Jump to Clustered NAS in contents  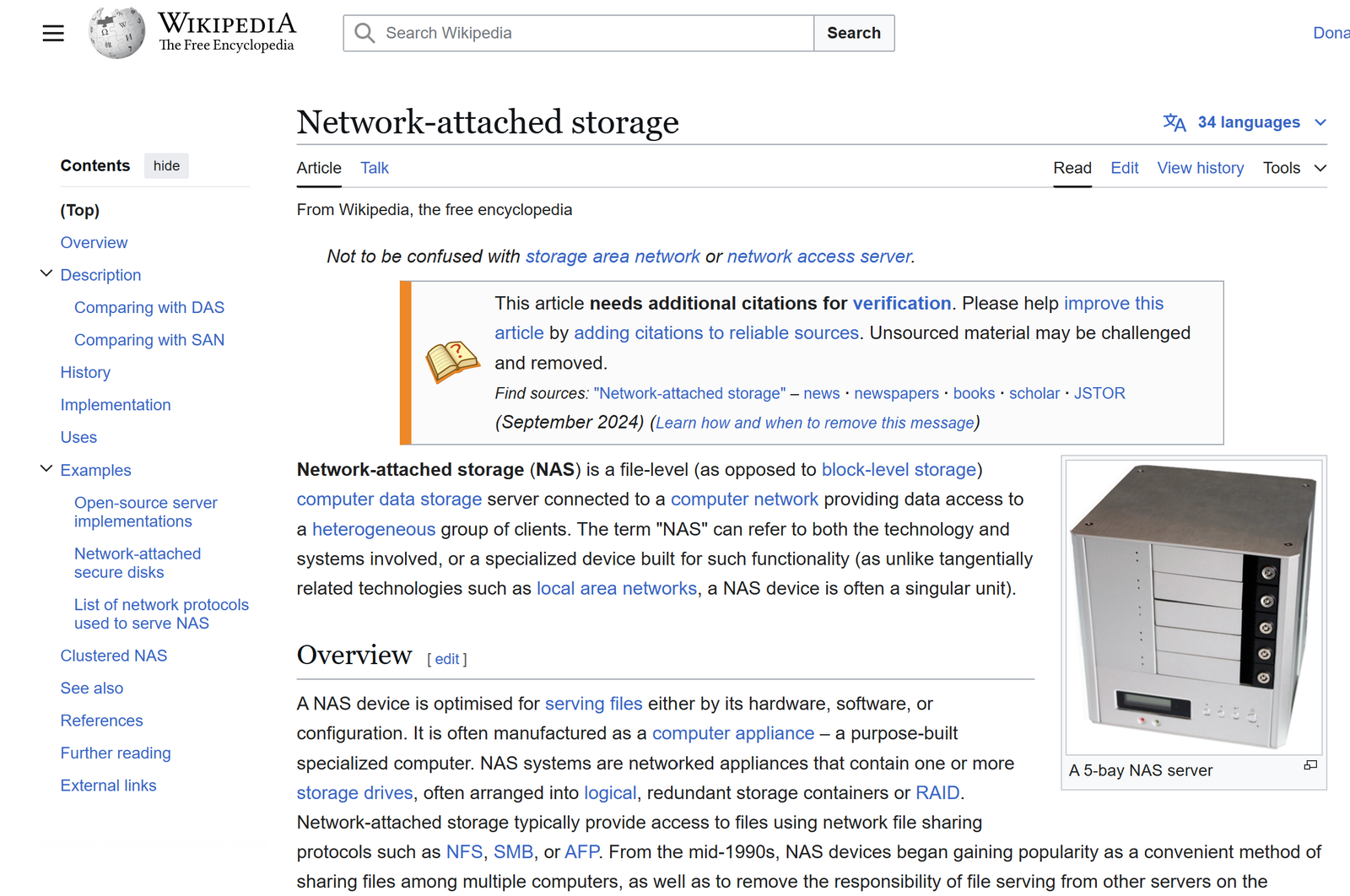click(x=114, y=656)
